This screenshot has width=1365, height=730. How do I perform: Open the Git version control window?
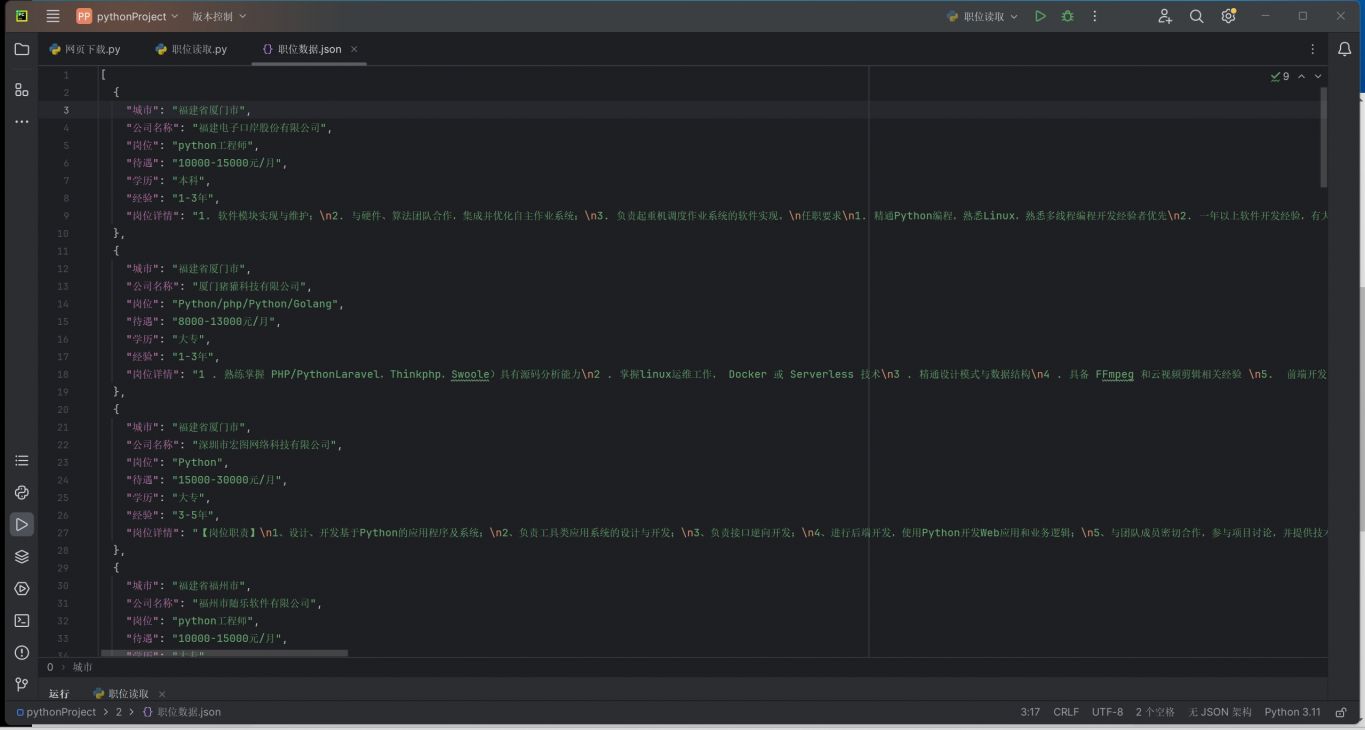(21, 684)
